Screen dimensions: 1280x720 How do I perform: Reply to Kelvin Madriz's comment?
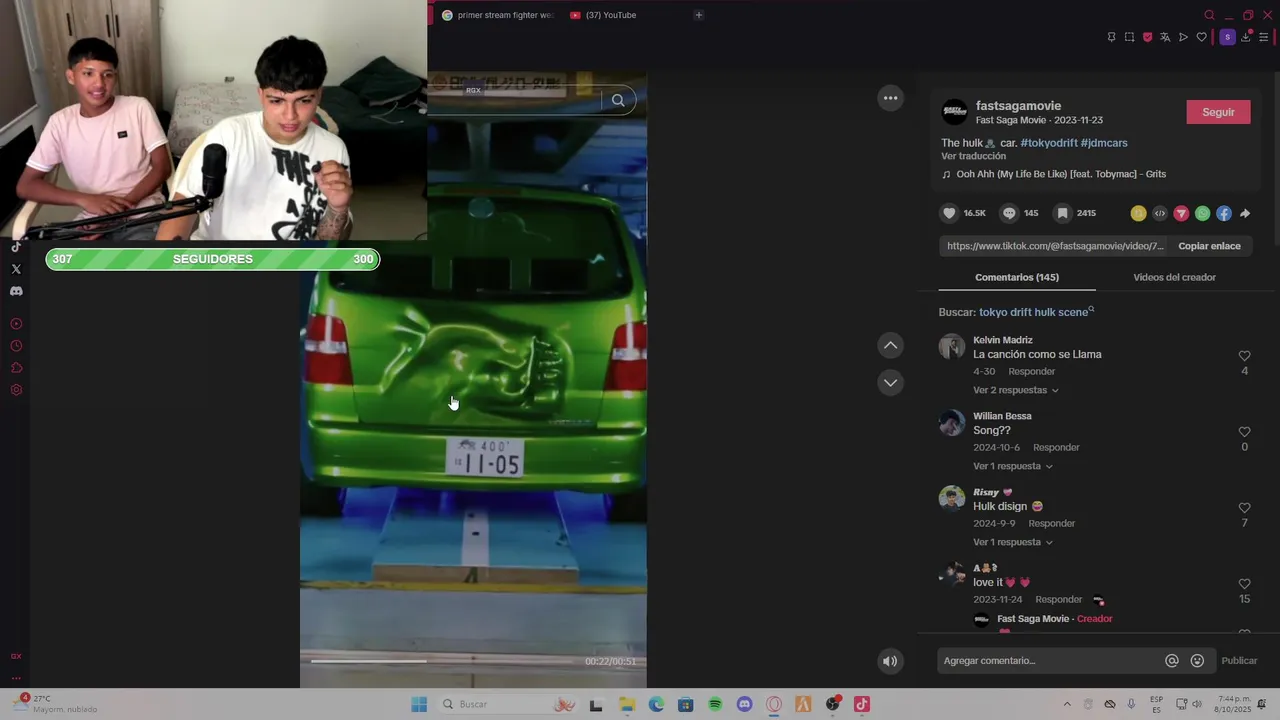[x=1031, y=371]
